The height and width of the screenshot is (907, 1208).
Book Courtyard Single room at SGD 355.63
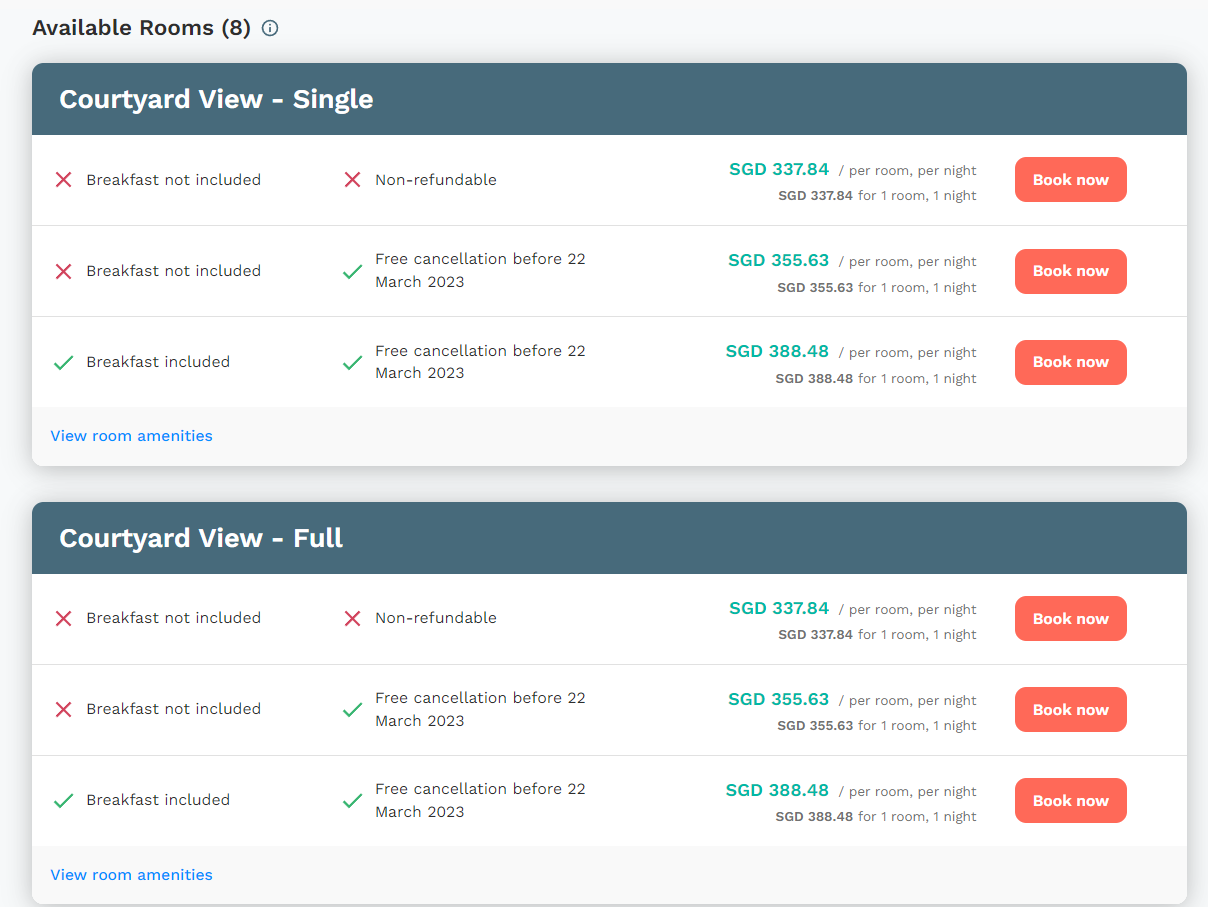click(1070, 271)
